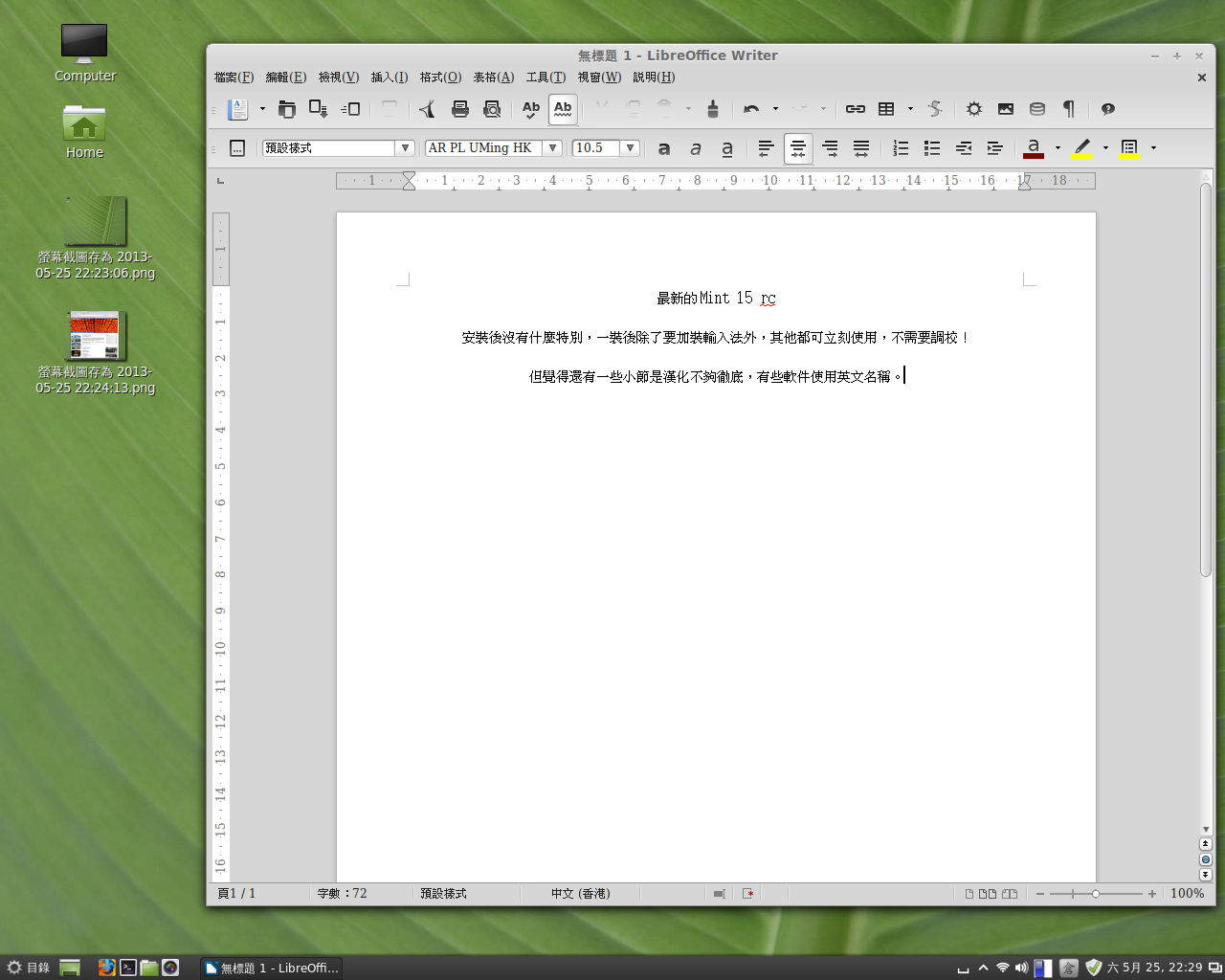Toggle AutoSpellcheck button
This screenshot has width=1225, height=980.
(x=563, y=109)
